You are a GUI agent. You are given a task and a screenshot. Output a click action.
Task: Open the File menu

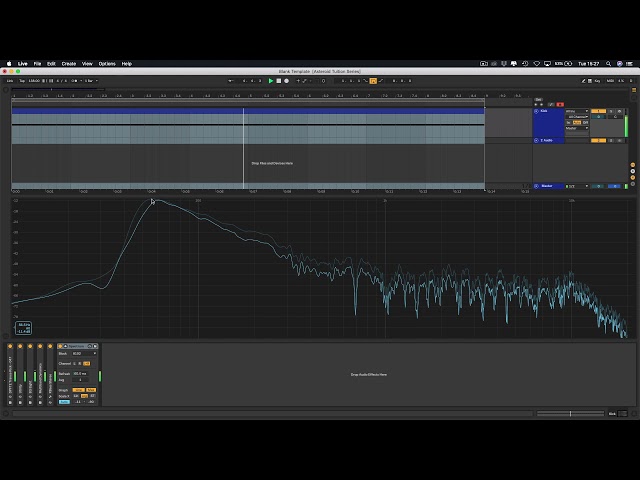(x=37, y=64)
